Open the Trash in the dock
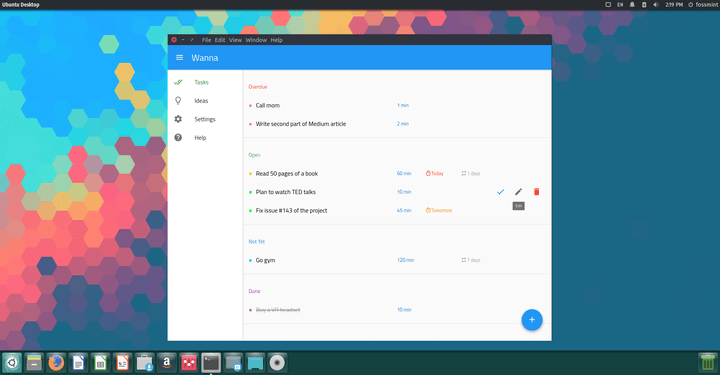This screenshot has width=720, height=375. (708, 363)
